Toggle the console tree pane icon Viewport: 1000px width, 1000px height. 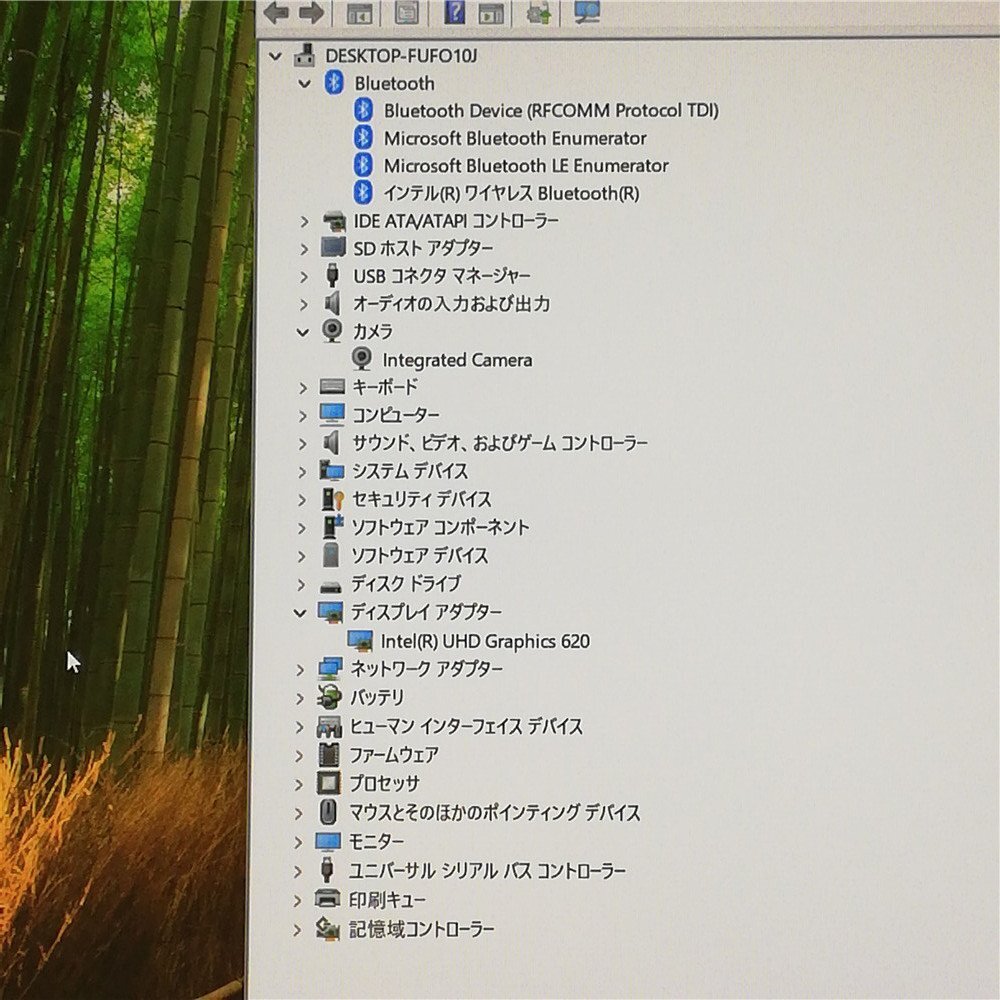[x=359, y=13]
